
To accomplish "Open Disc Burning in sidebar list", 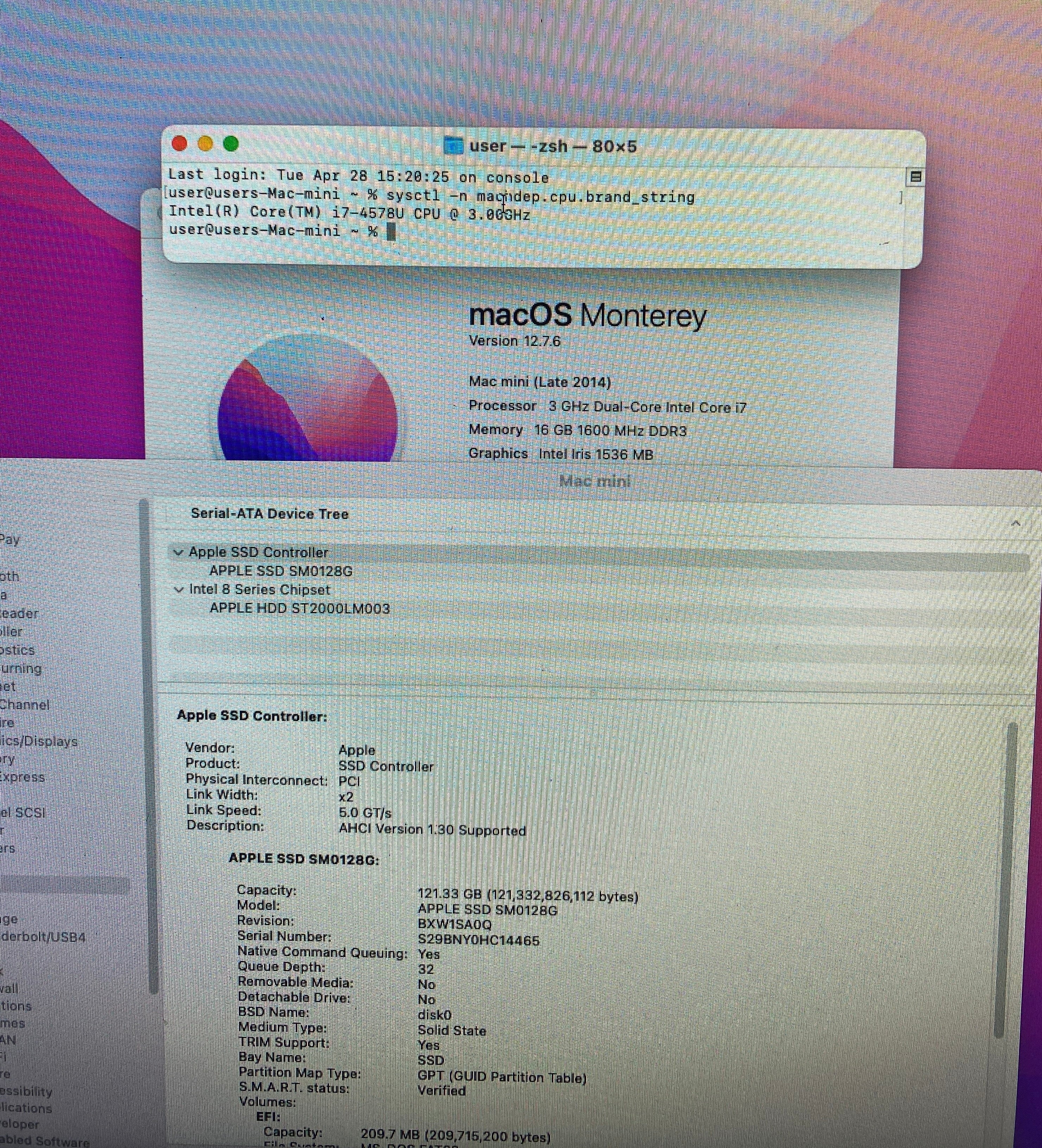I will 21,668.
